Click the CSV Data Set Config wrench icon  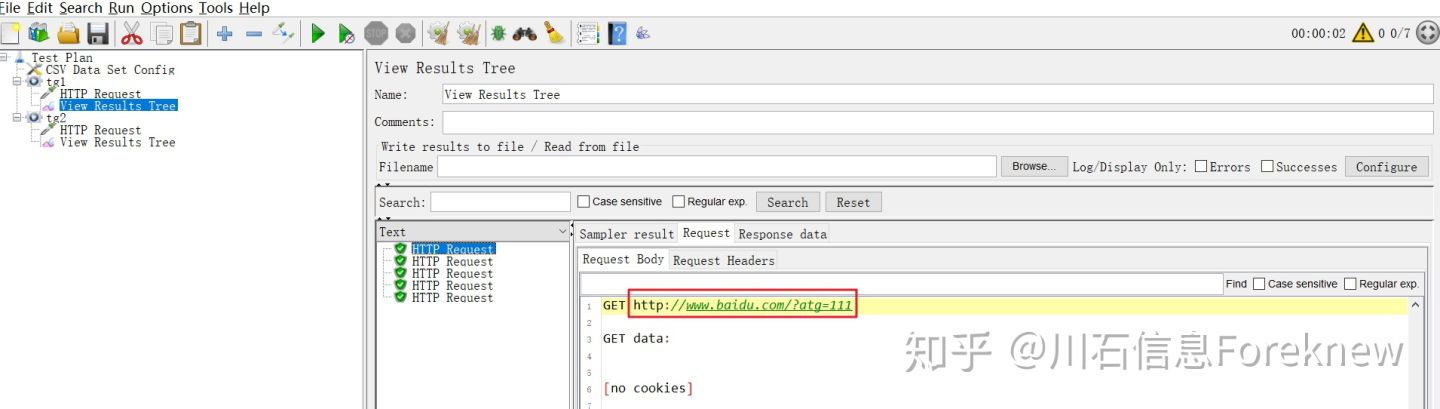click(35, 70)
